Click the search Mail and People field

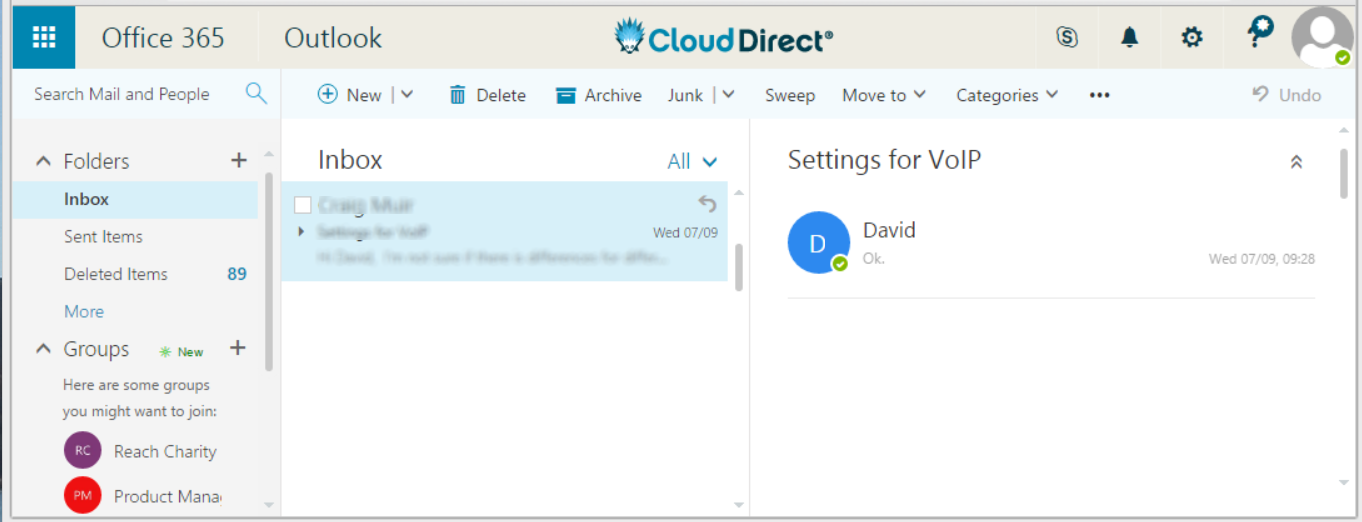122,94
